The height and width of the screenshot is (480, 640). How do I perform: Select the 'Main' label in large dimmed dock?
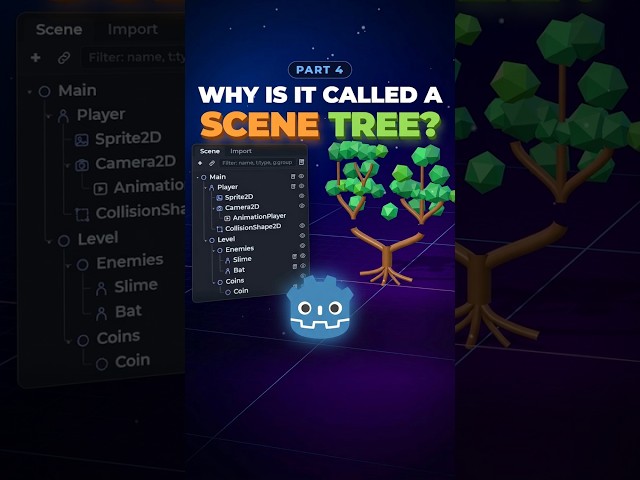tap(78, 90)
